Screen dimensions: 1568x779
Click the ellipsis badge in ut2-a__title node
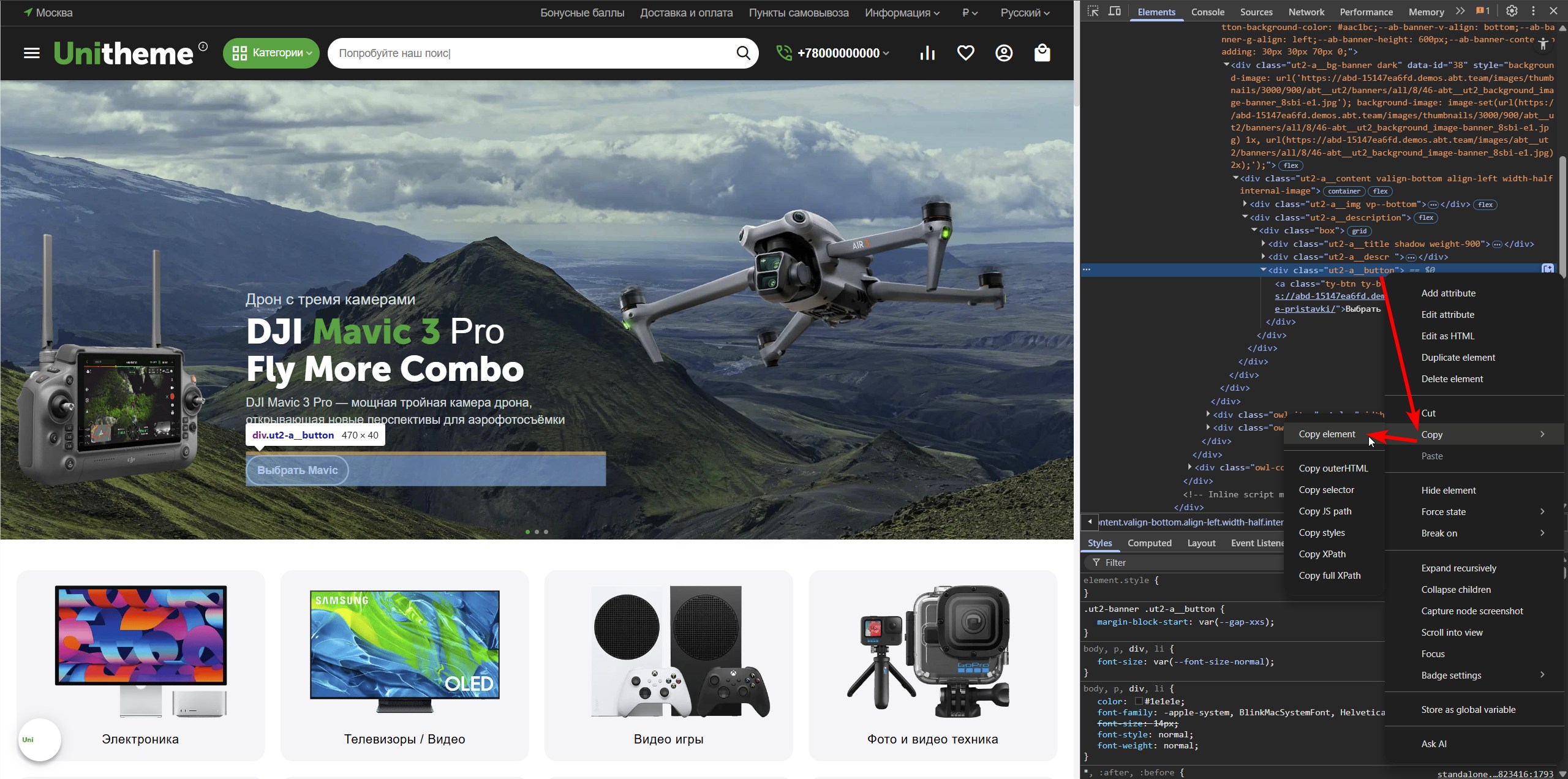(1497, 244)
